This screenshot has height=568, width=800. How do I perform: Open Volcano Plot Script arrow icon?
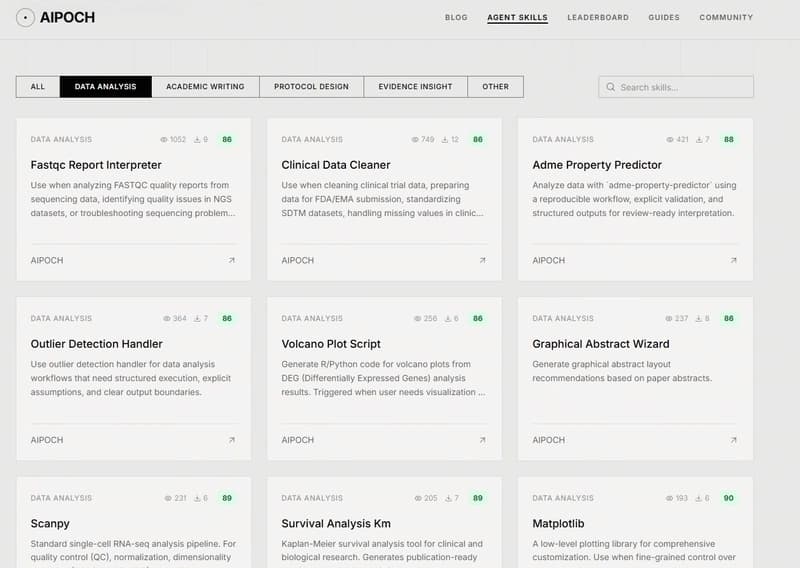pos(483,440)
